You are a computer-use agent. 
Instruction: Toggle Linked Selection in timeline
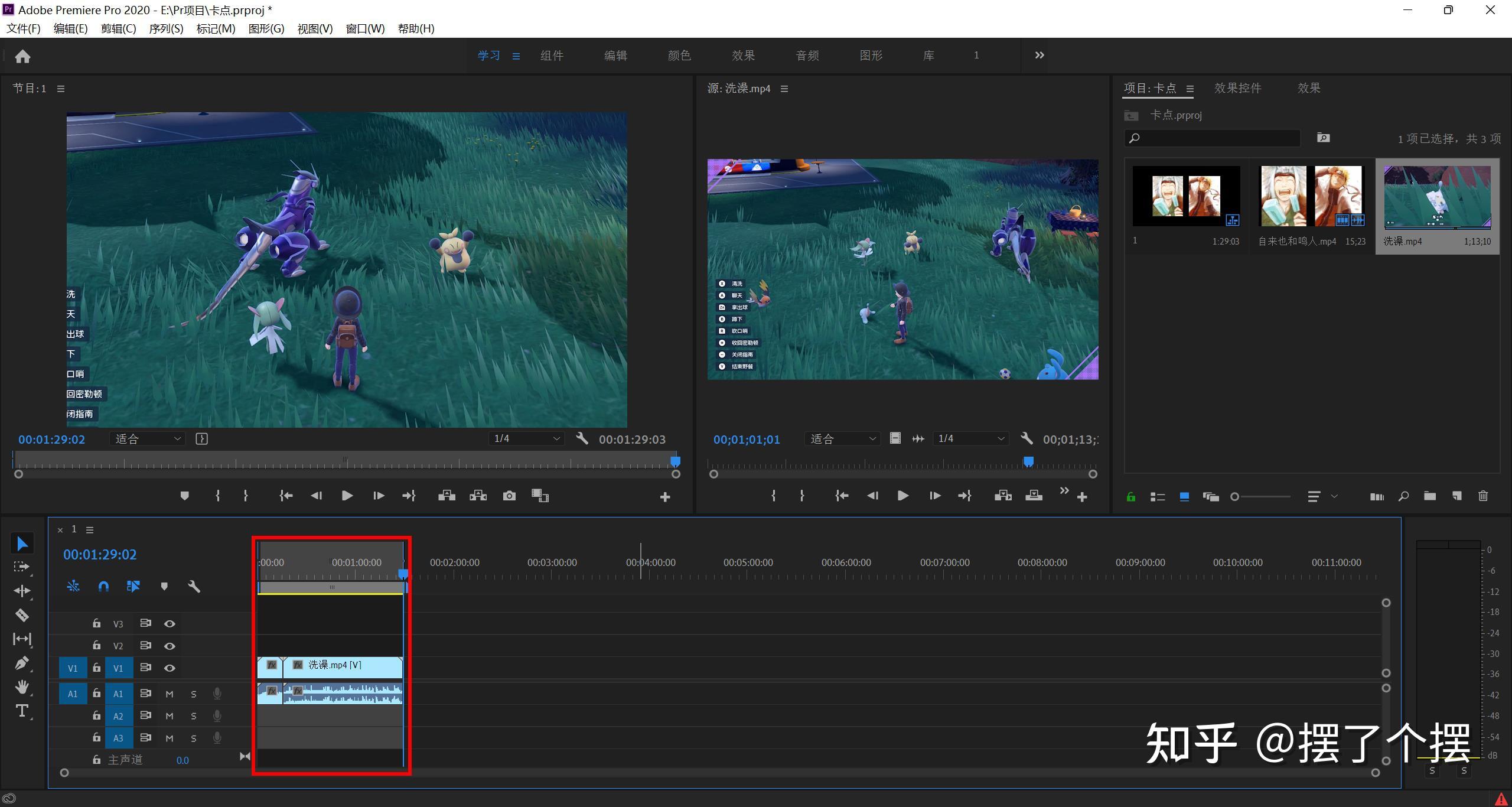click(133, 586)
